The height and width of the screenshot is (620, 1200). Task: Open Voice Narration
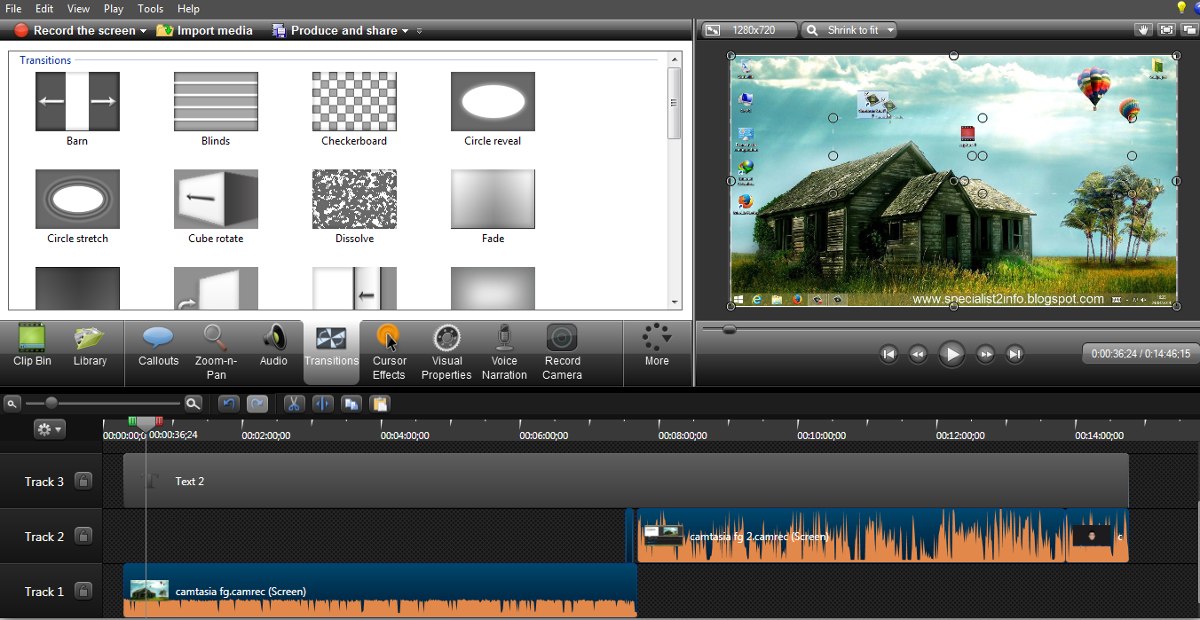(504, 353)
